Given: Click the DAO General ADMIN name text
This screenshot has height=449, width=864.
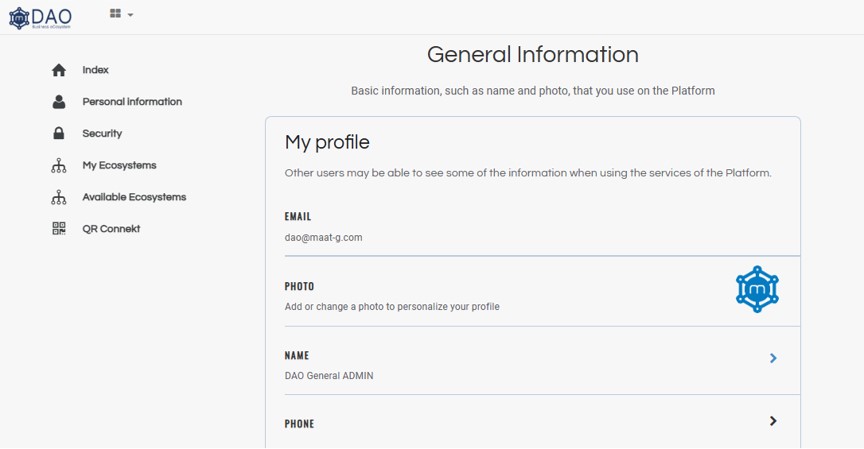Looking at the screenshot, I should [x=329, y=376].
